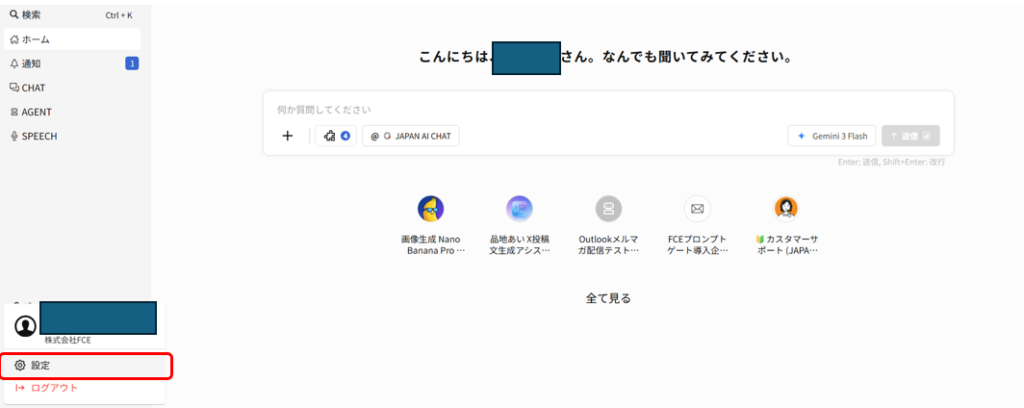1024x408 pixels.
Task: Go to the ホーム menu item
Action: pos(72,39)
